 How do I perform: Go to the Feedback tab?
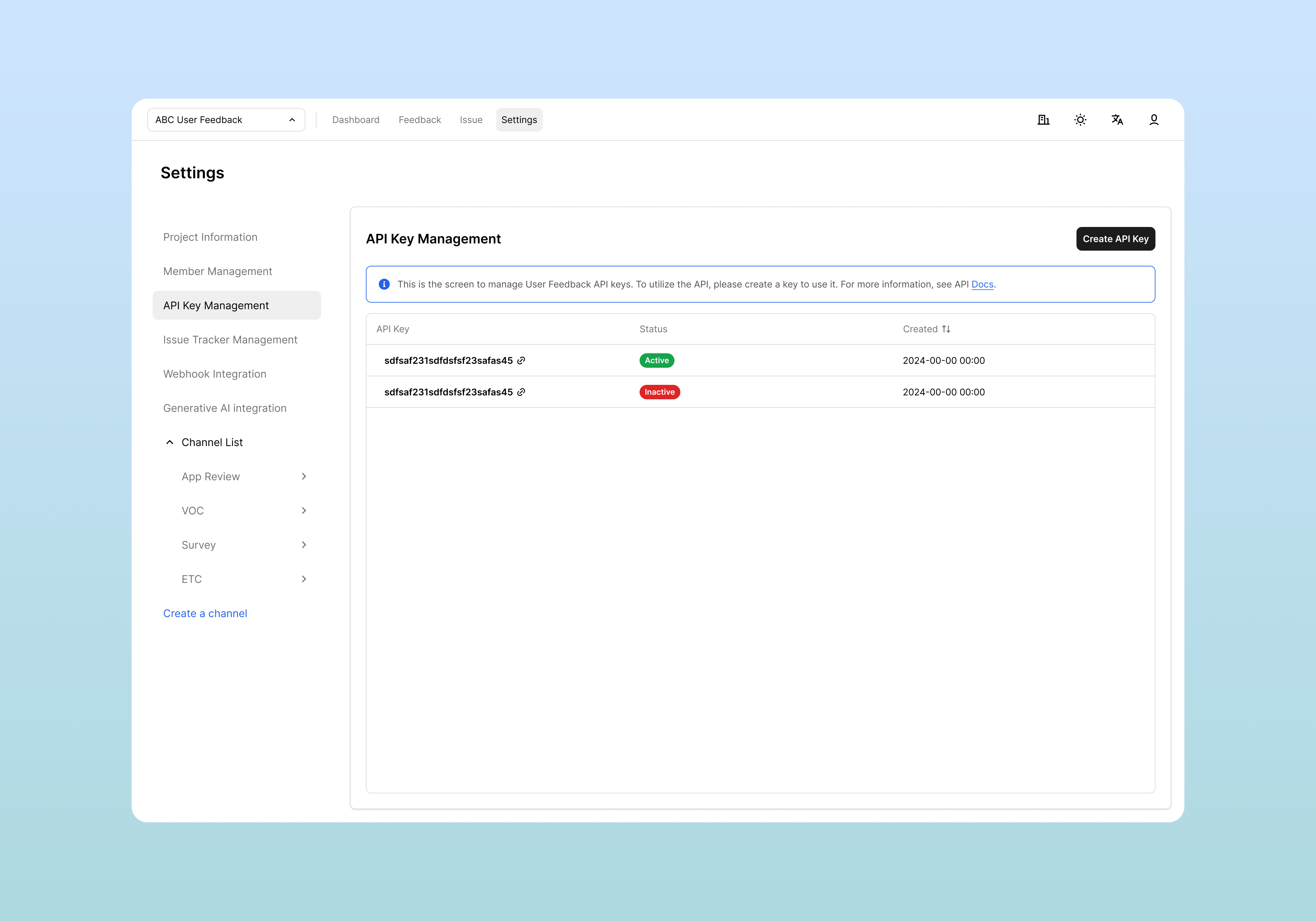pyautogui.click(x=419, y=120)
